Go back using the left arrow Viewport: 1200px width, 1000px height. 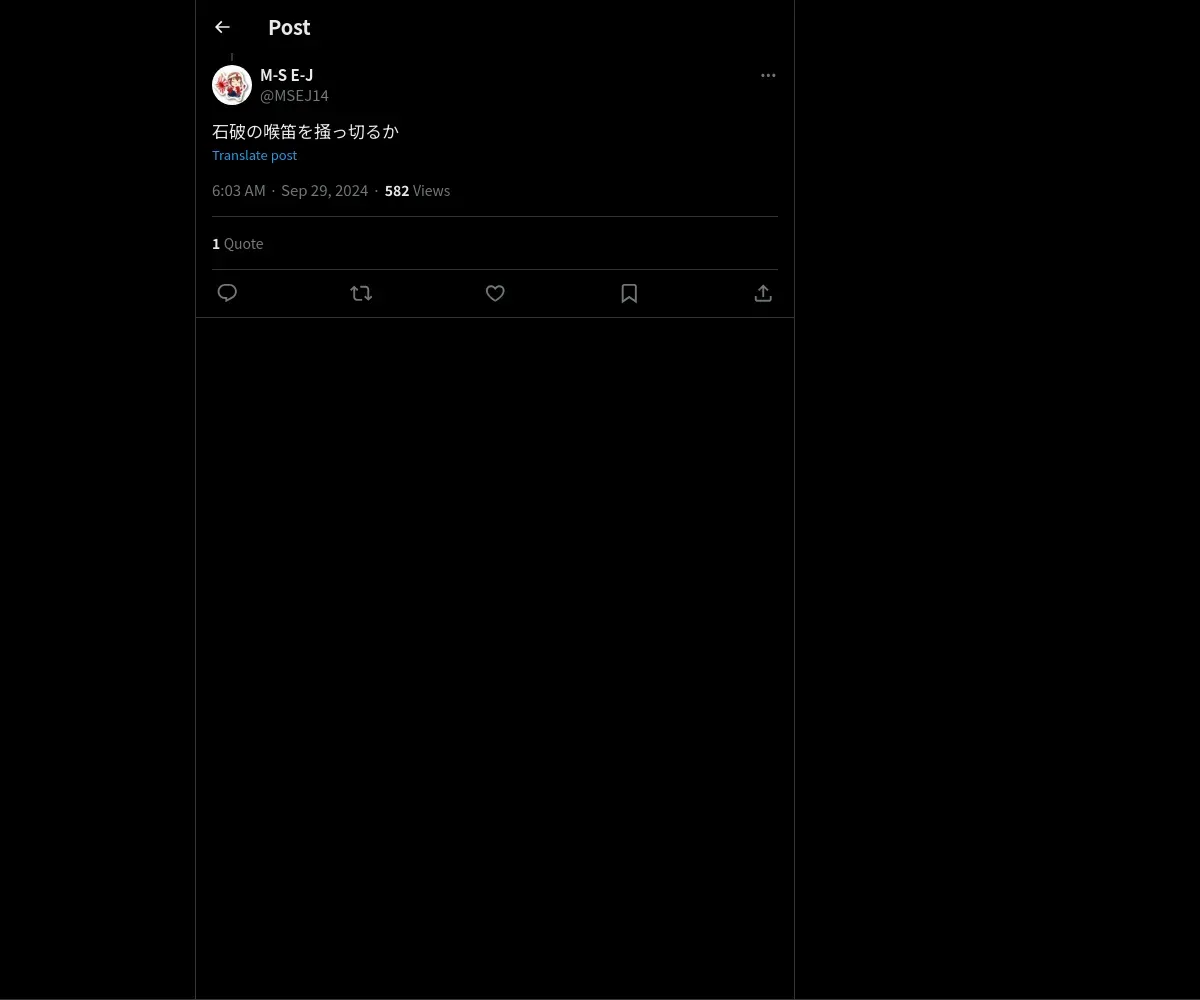tap(222, 28)
